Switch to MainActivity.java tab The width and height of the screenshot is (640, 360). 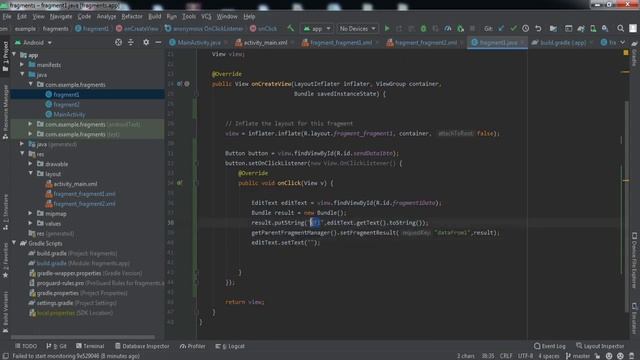point(198,42)
